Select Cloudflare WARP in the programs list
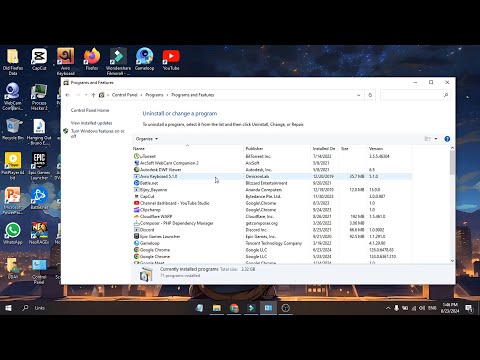The image size is (480, 360). [272, 216]
